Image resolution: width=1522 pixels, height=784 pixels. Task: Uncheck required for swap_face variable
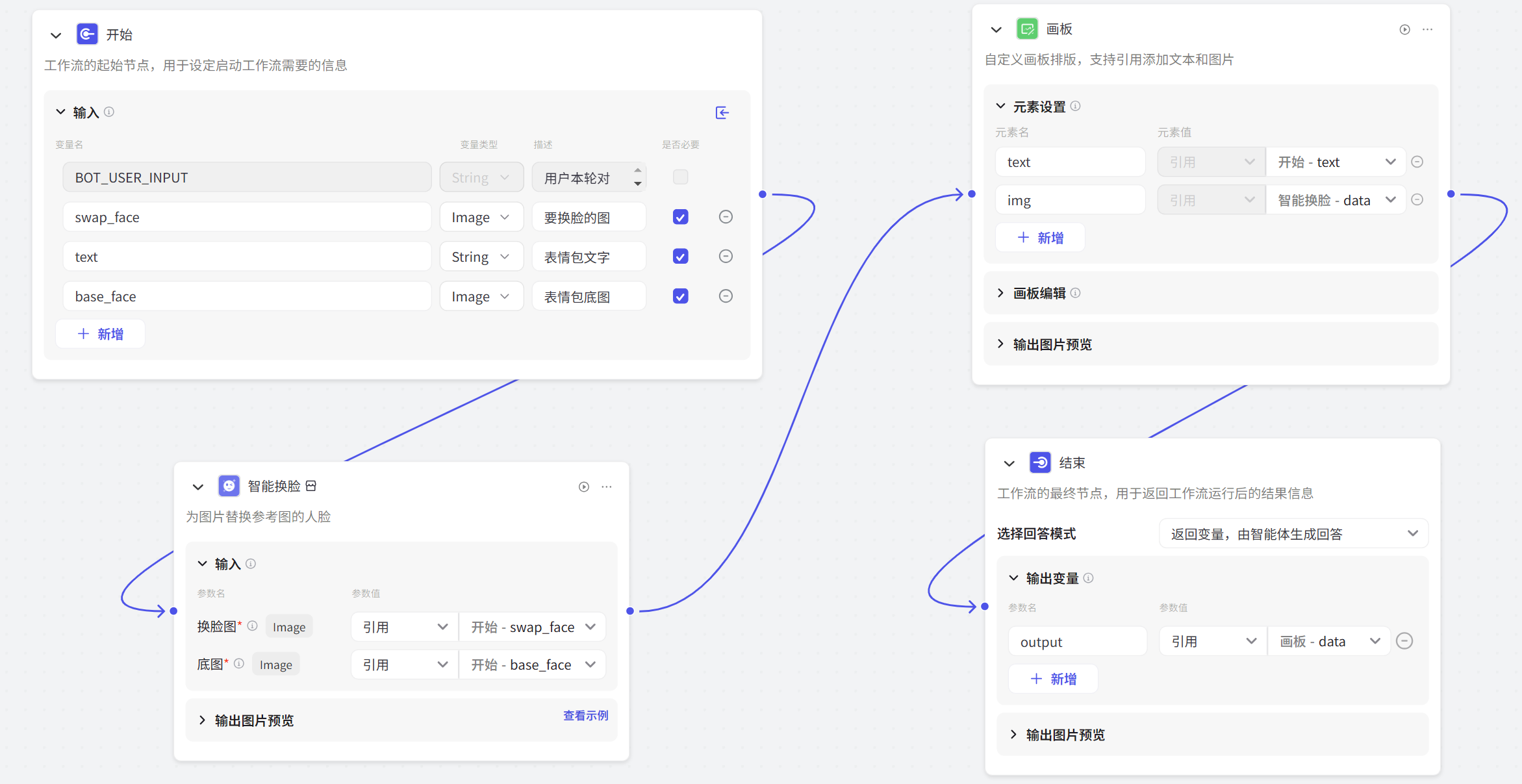pyautogui.click(x=680, y=217)
